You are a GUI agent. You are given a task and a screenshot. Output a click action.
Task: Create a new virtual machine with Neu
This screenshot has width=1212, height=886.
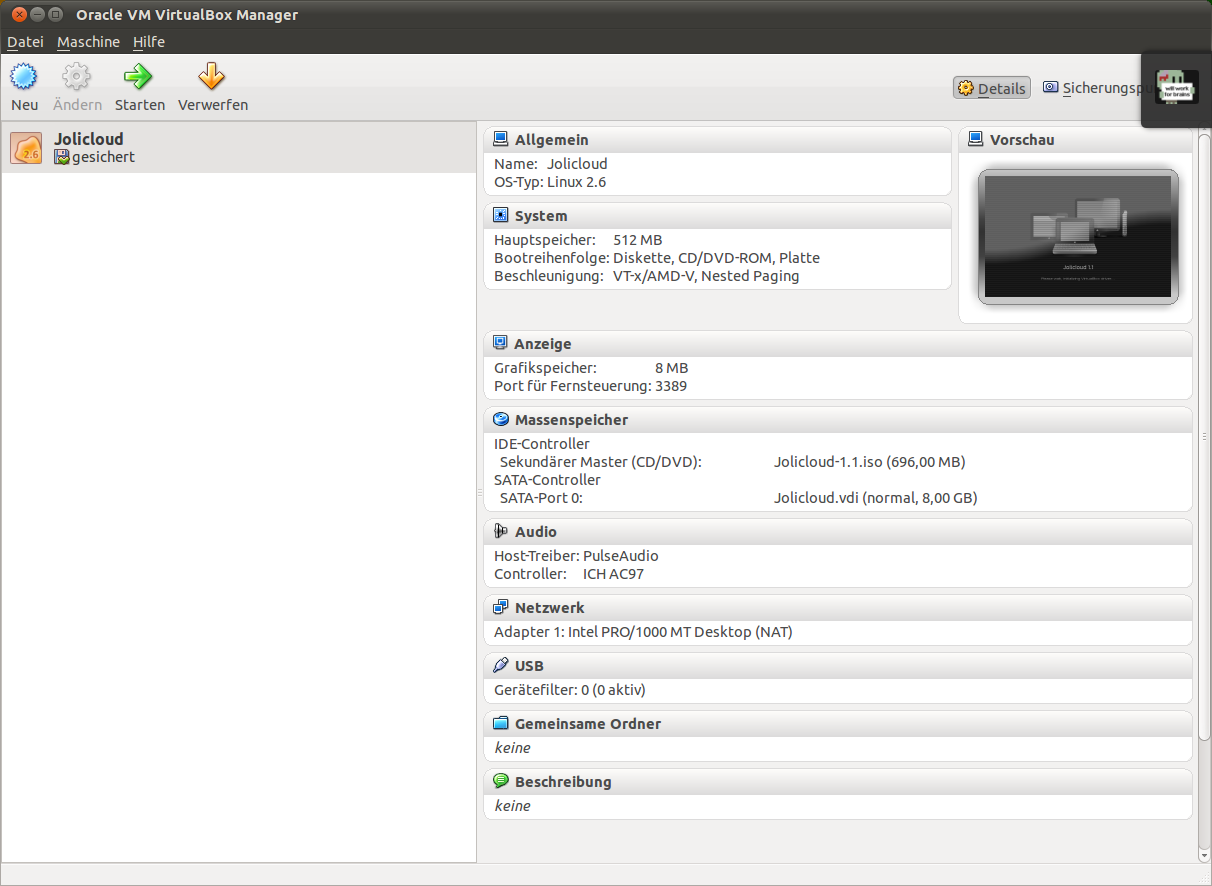[23, 86]
